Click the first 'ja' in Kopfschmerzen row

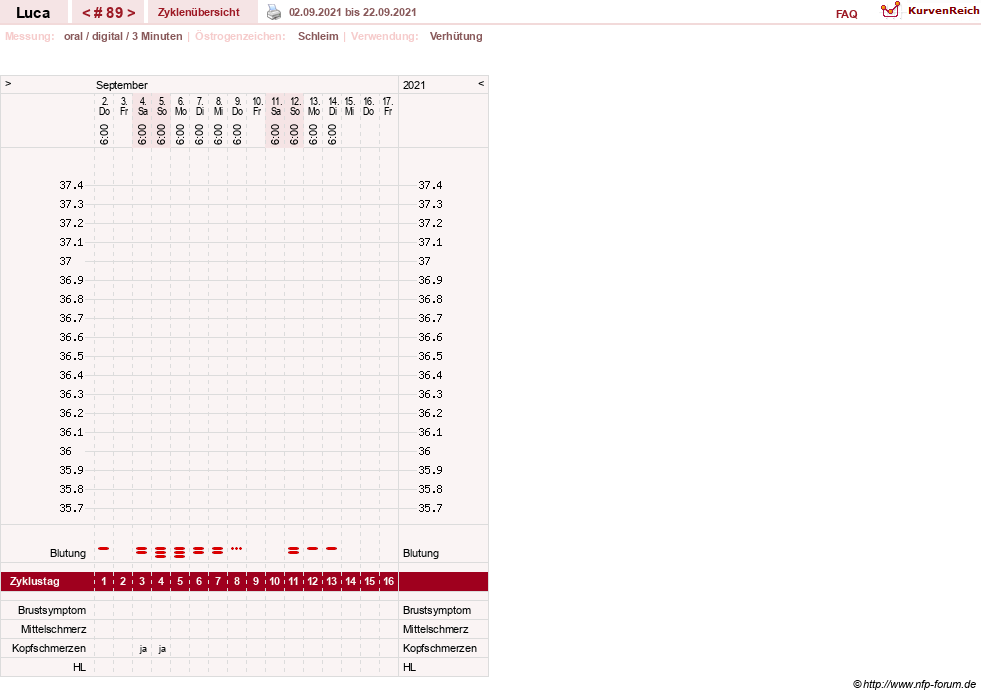coord(143,649)
